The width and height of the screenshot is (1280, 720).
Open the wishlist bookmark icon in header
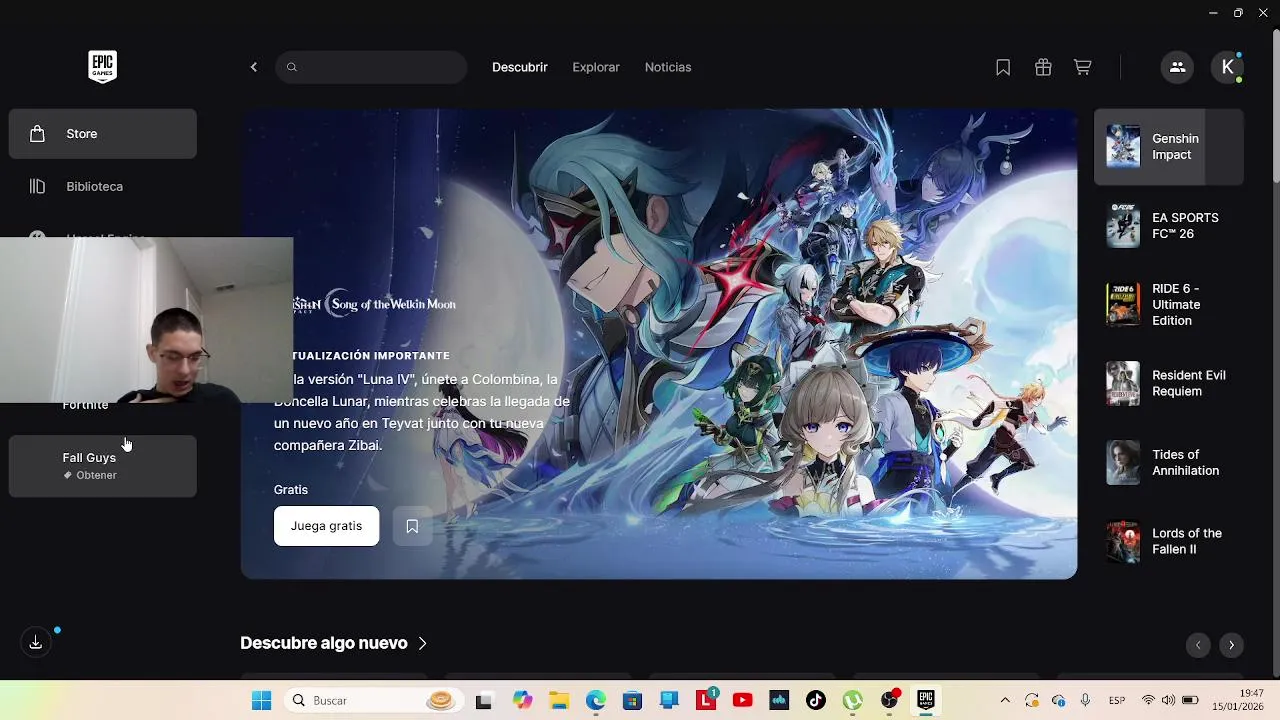[1003, 67]
